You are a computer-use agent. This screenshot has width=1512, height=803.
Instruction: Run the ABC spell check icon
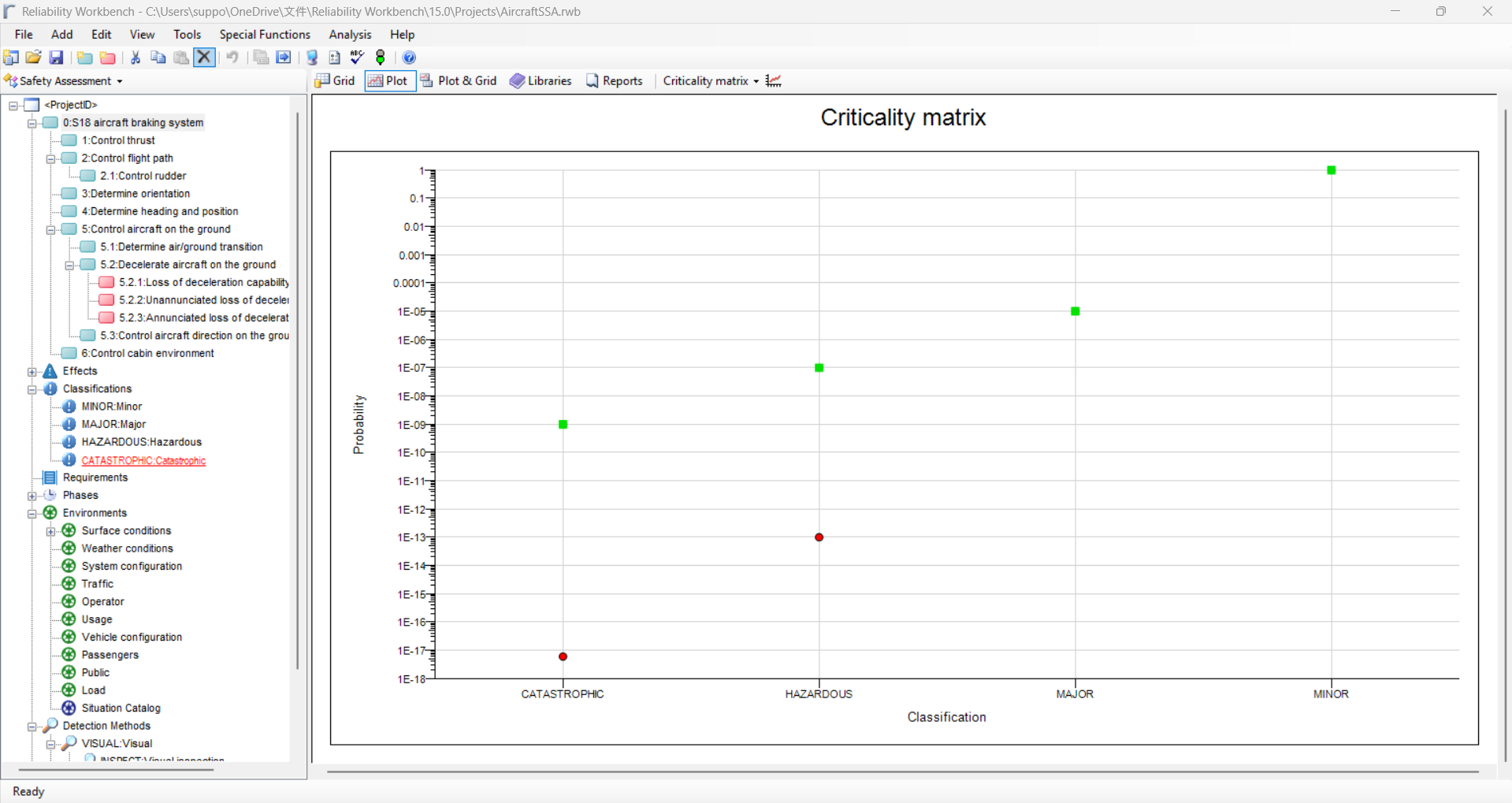pyautogui.click(x=357, y=58)
